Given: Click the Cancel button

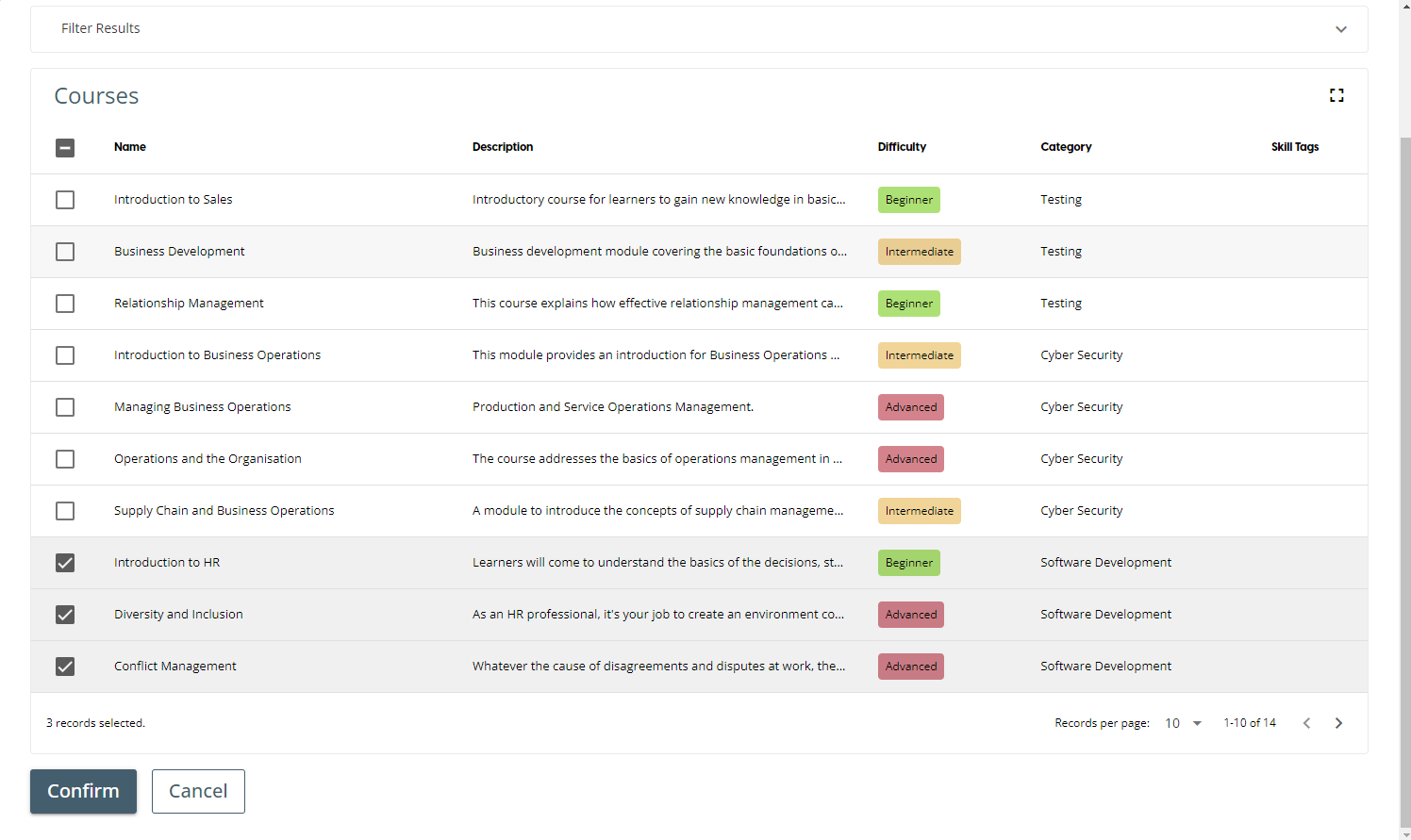Looking at the screenshot, I should pyautogui.click(x=198, y=791).
